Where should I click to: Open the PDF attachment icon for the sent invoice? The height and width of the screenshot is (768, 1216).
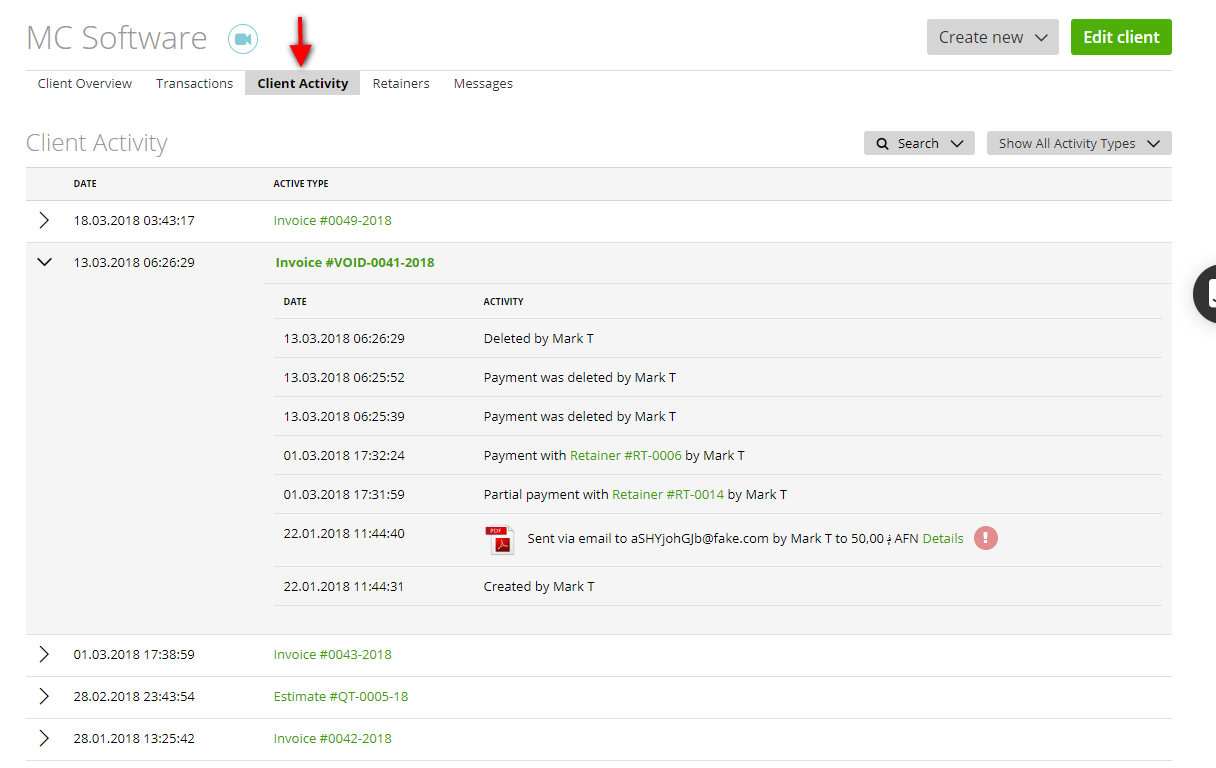[498, 539]
